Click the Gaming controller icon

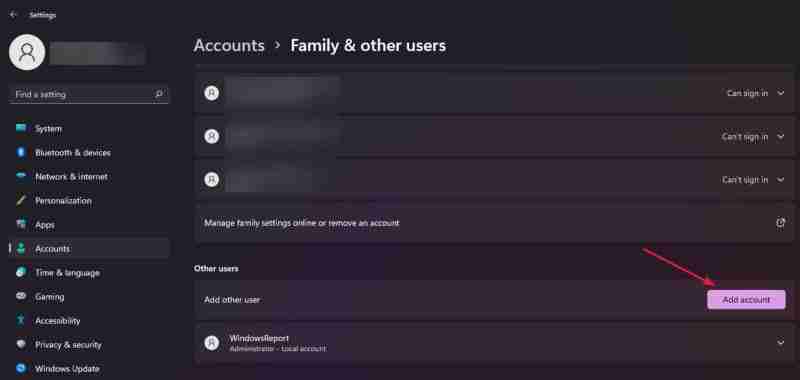(x=21, y=296)
